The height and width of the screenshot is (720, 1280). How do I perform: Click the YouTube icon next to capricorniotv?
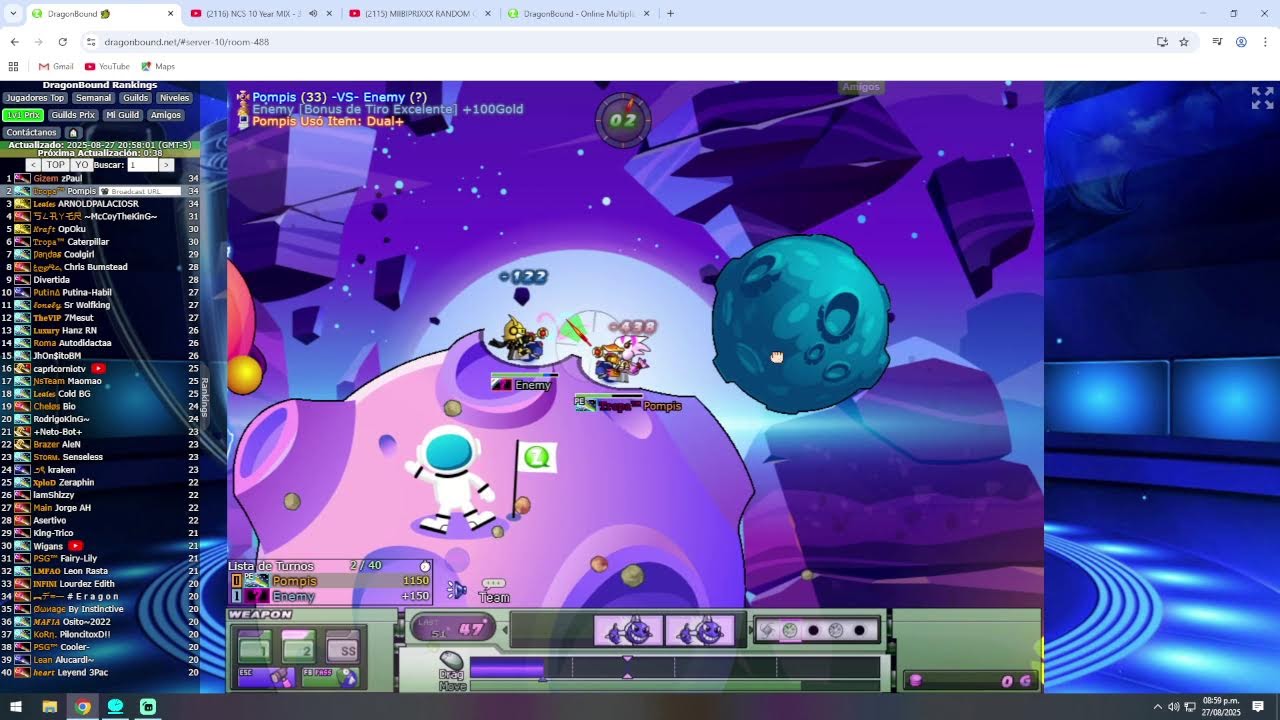pos(98,368)
